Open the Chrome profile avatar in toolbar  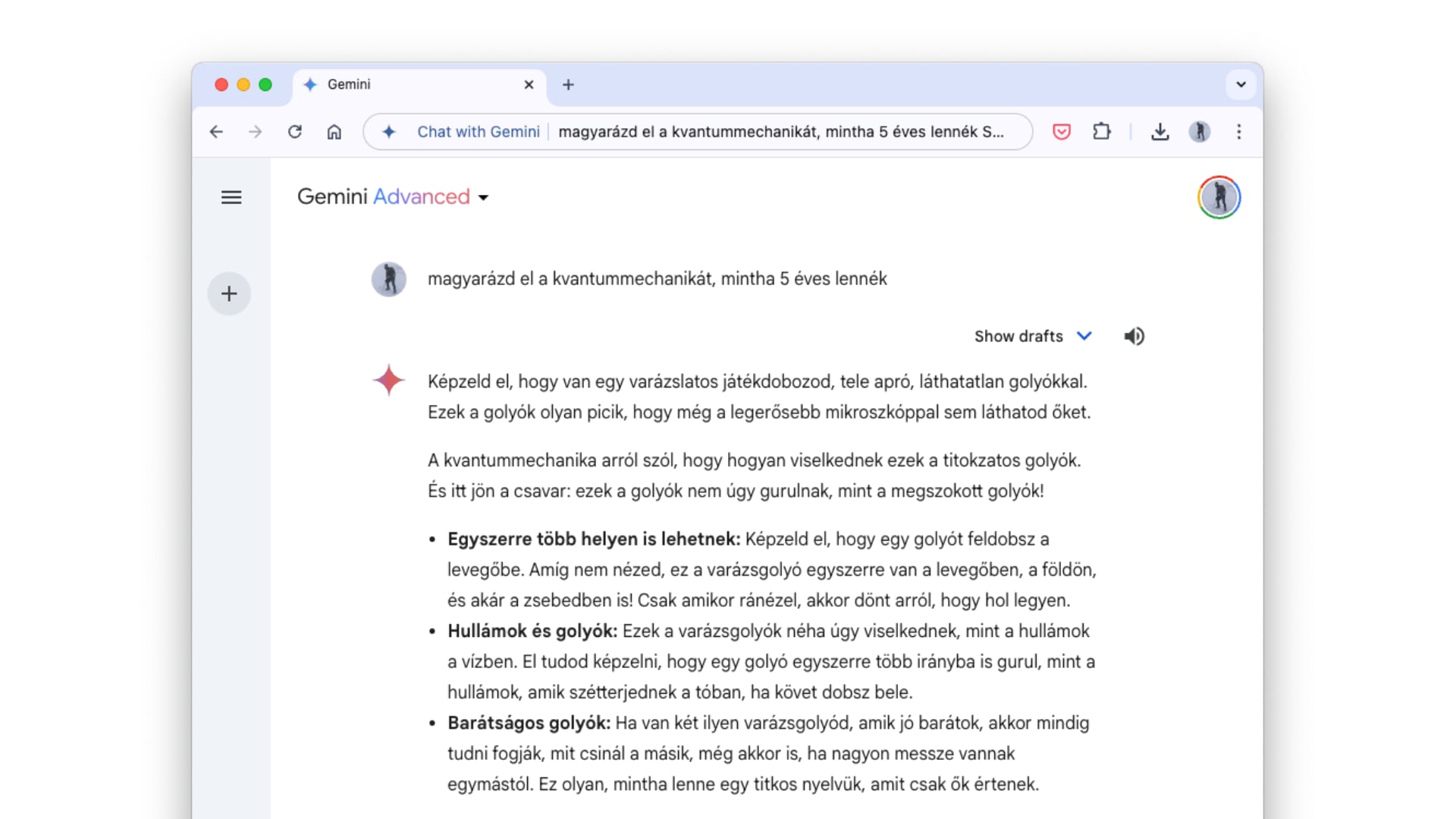pos(1200,132)
